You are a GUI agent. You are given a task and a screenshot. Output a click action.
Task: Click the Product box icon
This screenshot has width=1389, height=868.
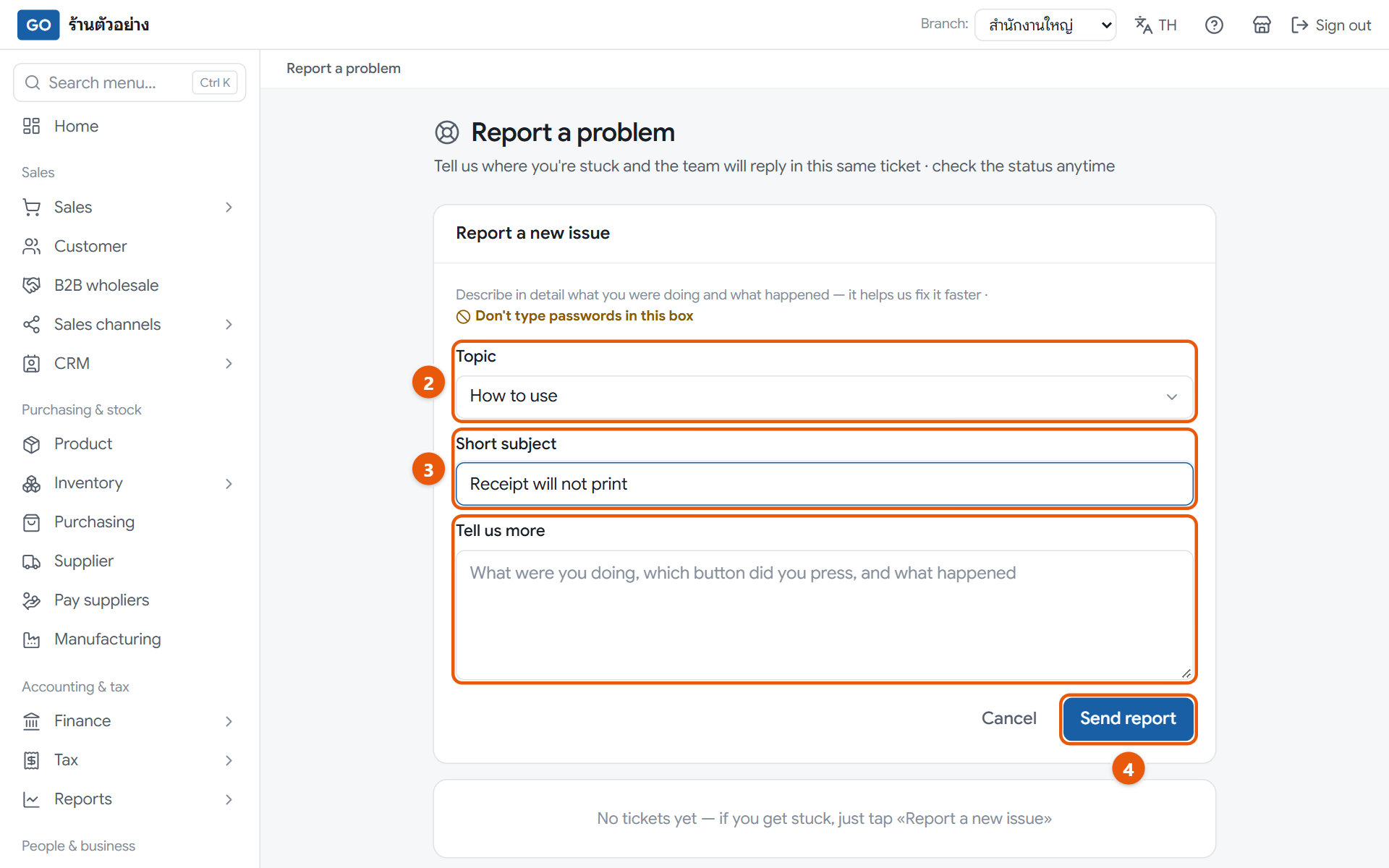[31, 444]
